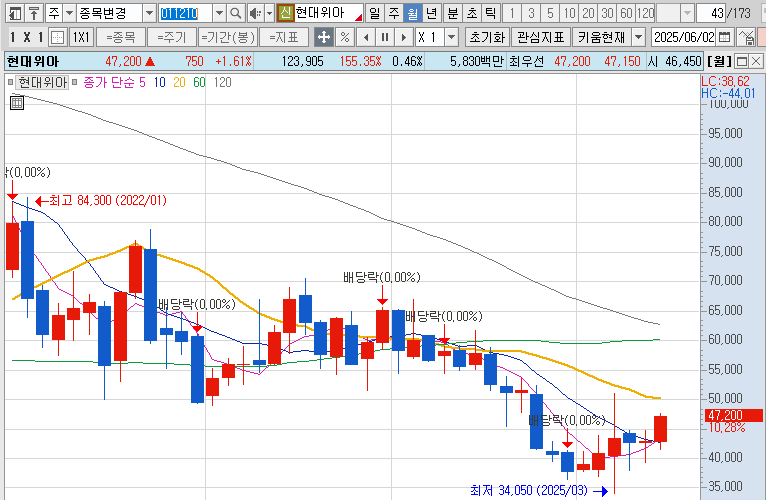This screenshot has width=766, height=500.
Task: Select interval 20 button
Action: pos(588,13)
